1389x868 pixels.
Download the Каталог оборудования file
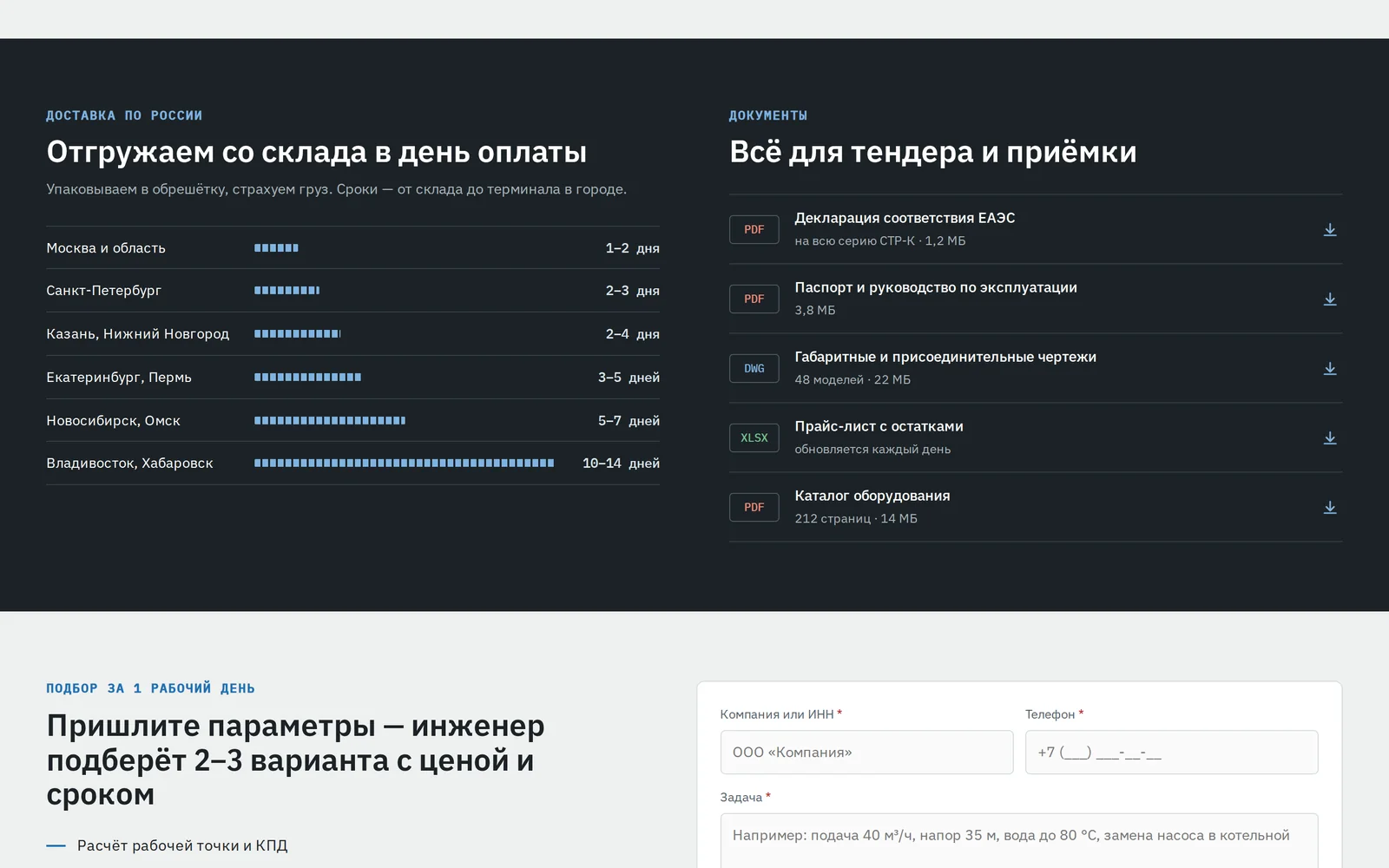pos(1329,508)
